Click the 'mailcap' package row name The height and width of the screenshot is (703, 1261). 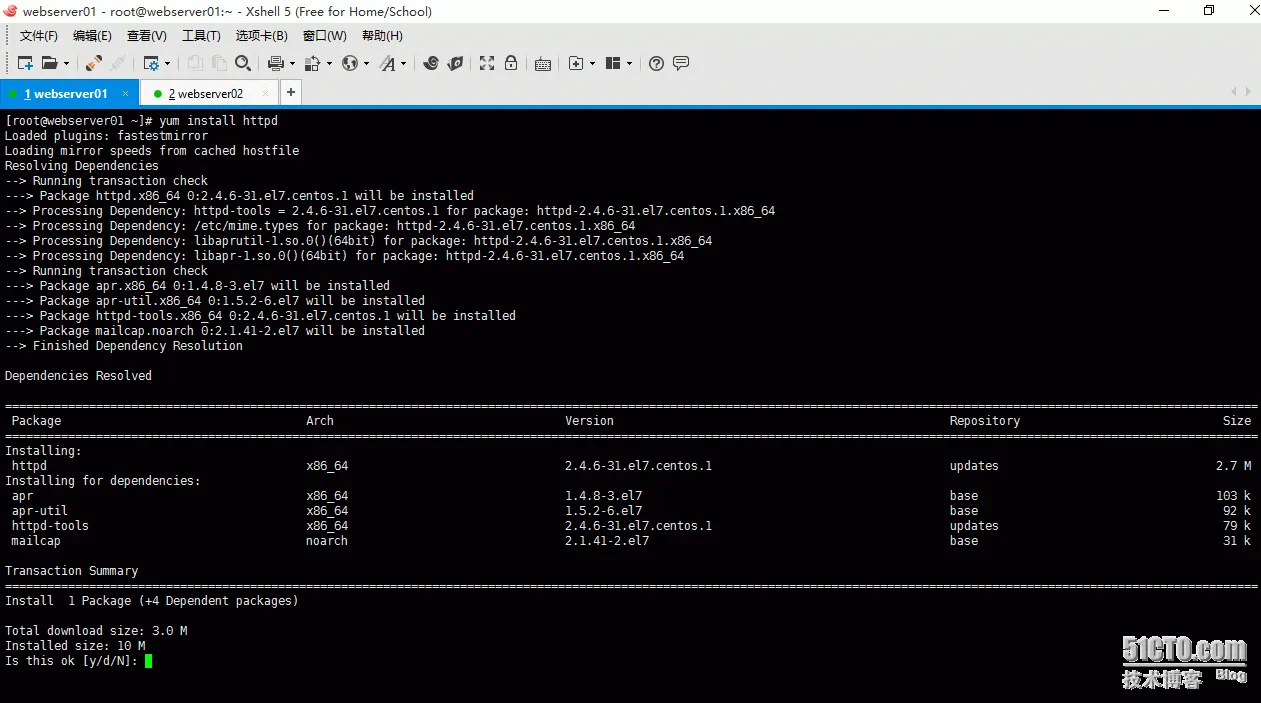coord(36,541)
